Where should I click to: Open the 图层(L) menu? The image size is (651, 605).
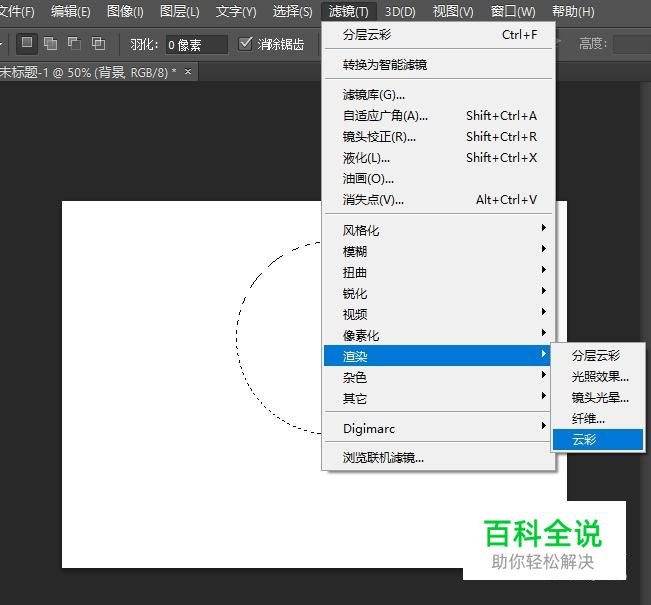click(180, 11)
